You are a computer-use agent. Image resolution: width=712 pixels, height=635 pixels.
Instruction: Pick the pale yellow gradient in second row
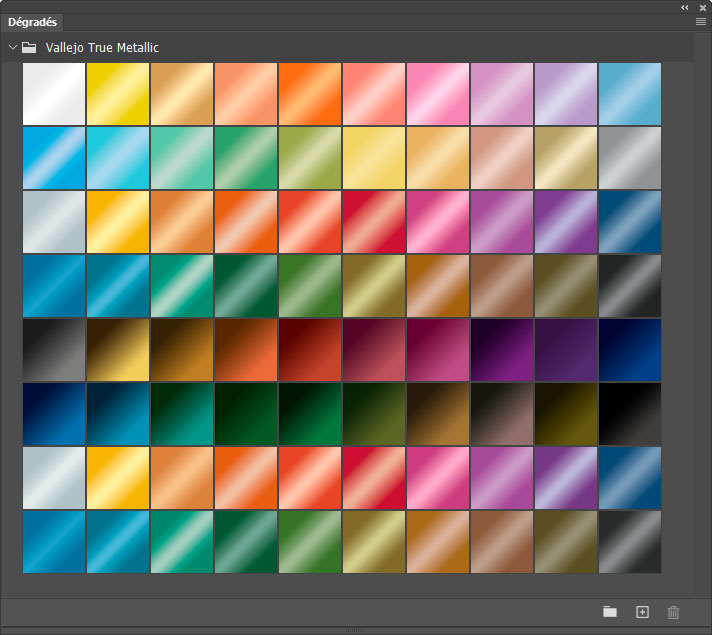pyautogui.click(x=374, y=158)
